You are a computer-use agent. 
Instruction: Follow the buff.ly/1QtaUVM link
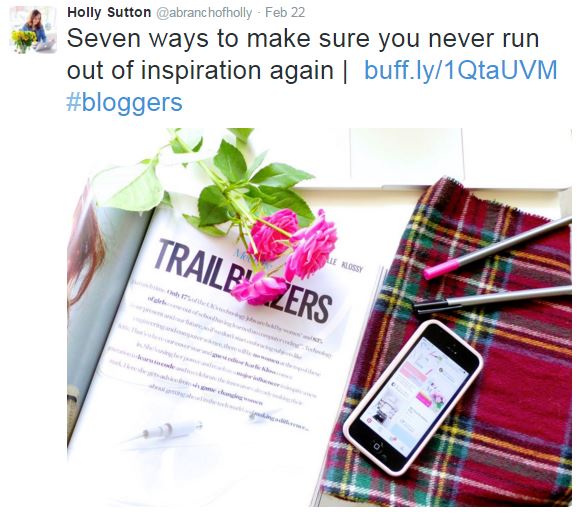coord(461,70)
